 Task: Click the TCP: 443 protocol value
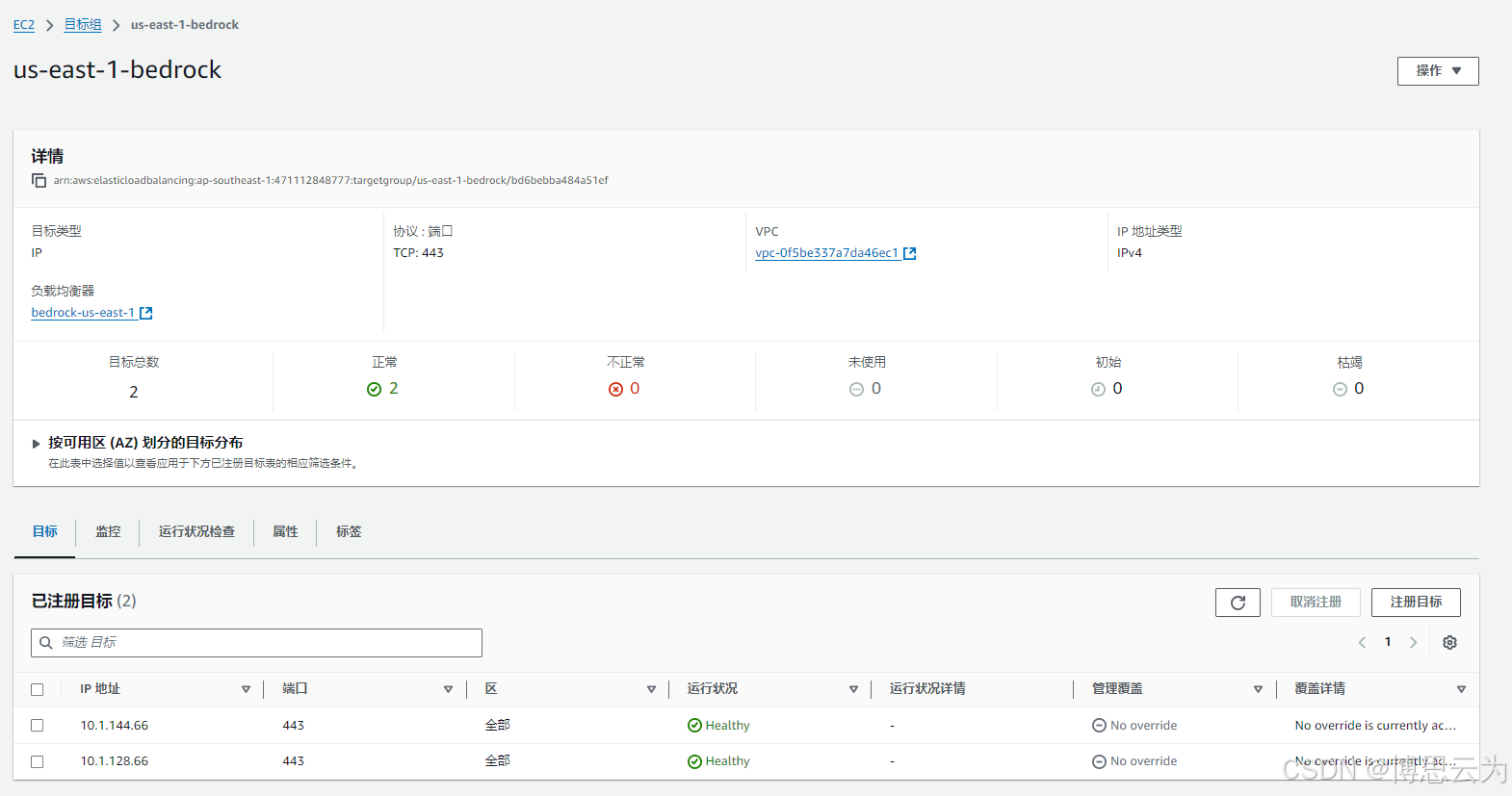click(418, 253)
